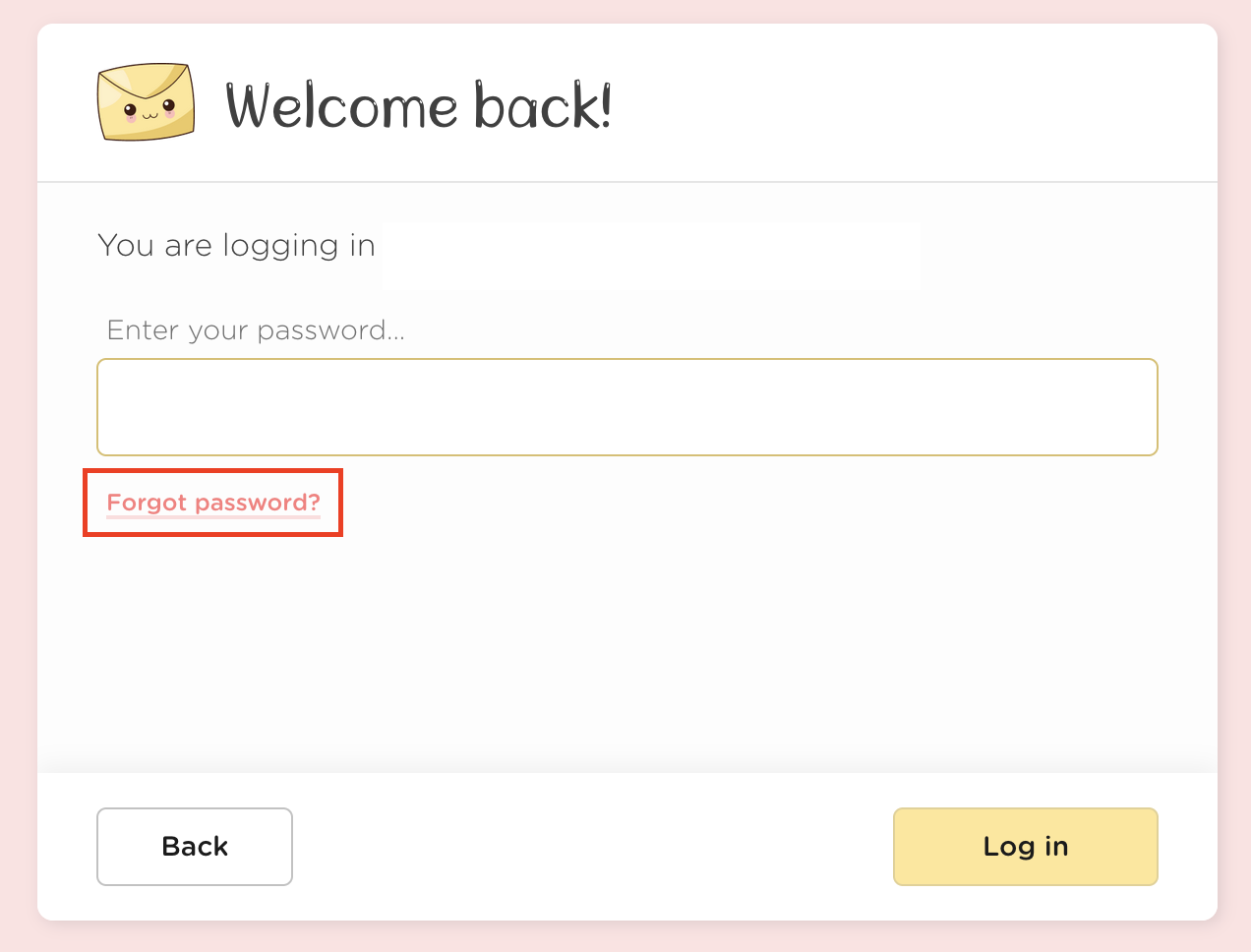Click the password input field
This screenshot has width=1251, height=952.
coord(626,407)
